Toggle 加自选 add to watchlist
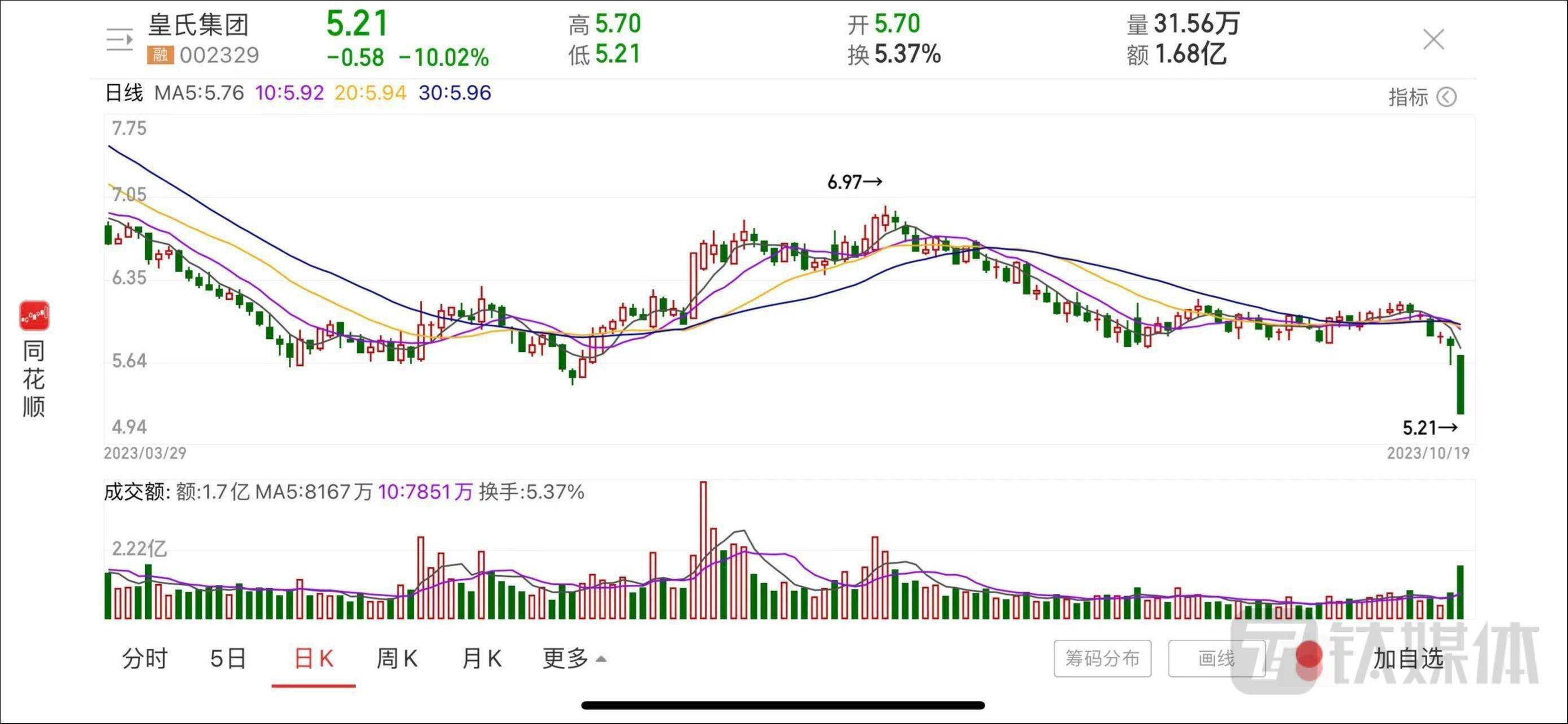Image resolution: width=1568 pixels, height=724 pixels. click(x=1407, y=658)
